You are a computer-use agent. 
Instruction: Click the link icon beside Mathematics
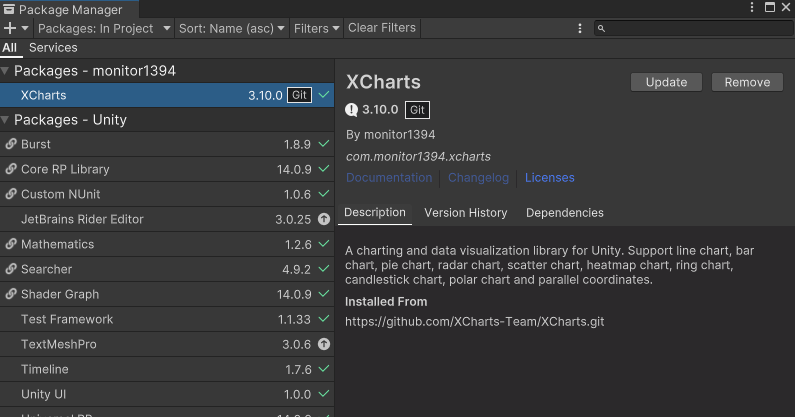(x=11, y=244)
